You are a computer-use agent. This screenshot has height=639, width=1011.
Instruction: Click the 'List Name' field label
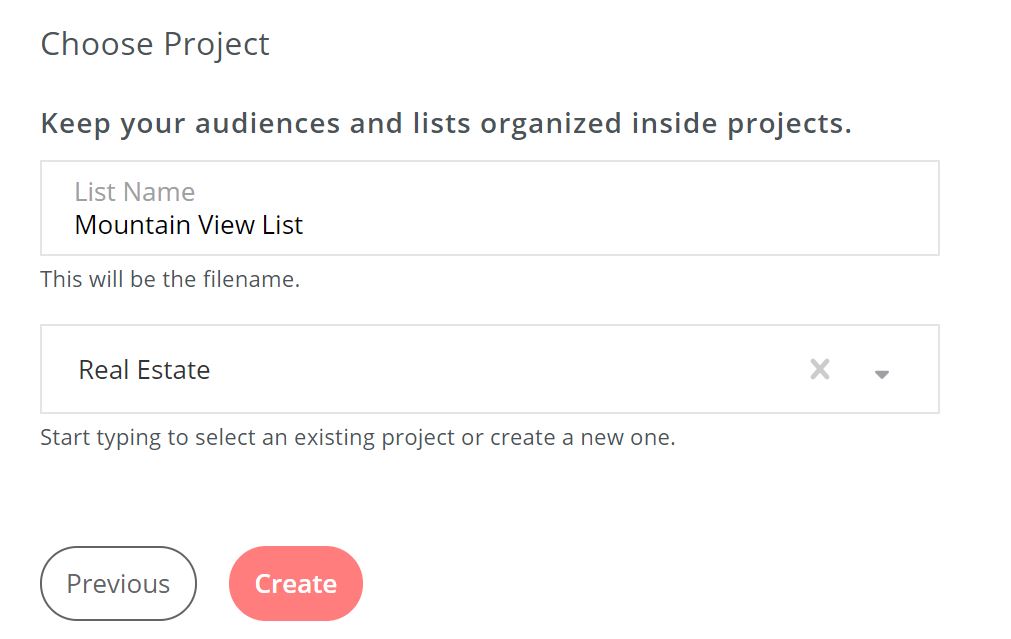(135, 192)
